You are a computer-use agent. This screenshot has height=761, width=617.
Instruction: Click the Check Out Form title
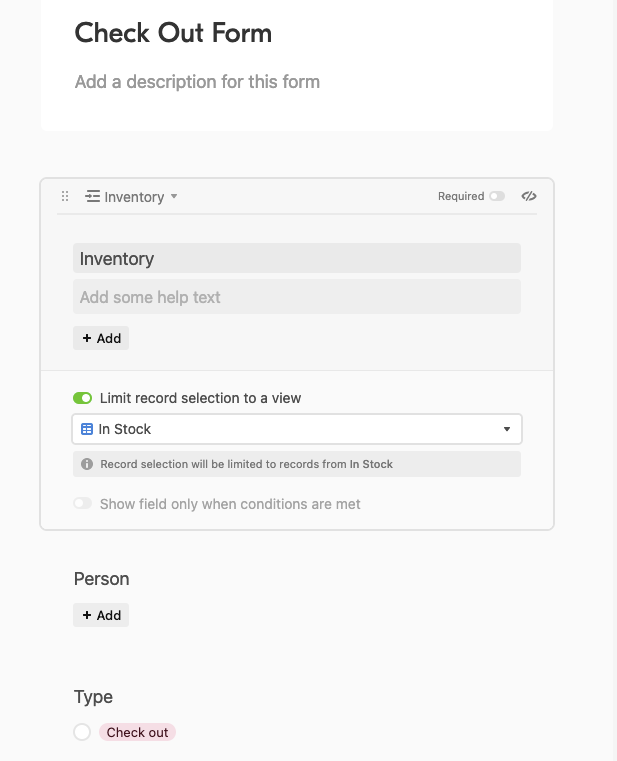tap(173, 33)
